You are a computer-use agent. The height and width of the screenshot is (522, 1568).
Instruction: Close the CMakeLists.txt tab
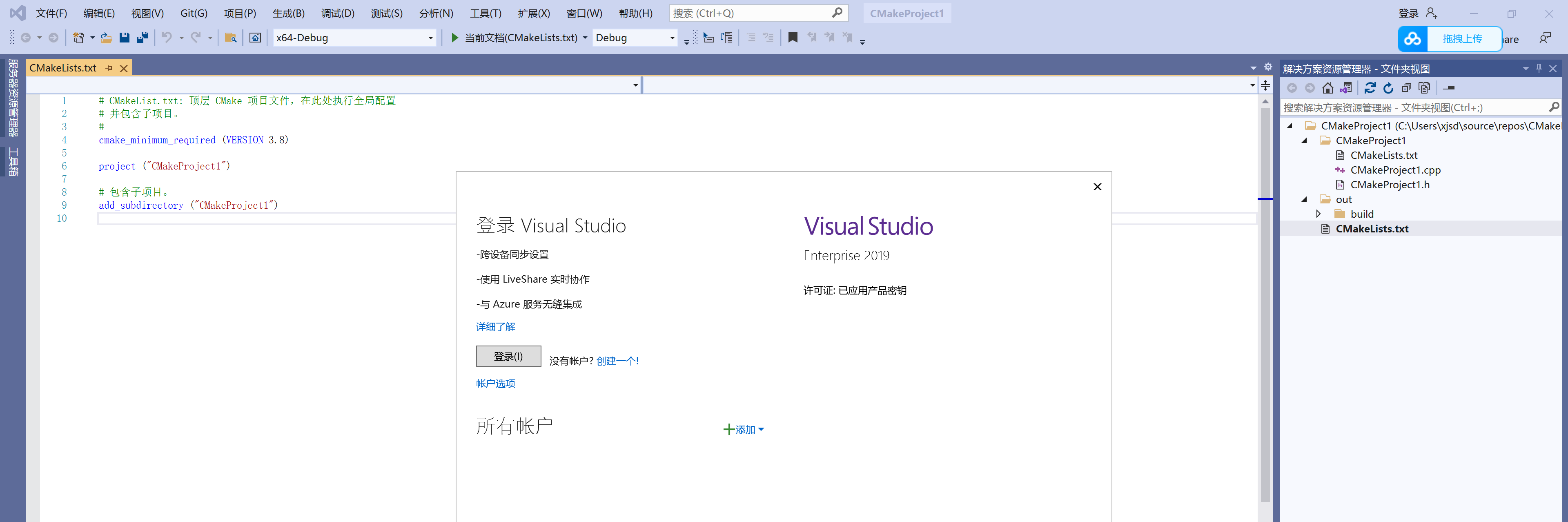(x=124, y=68)
